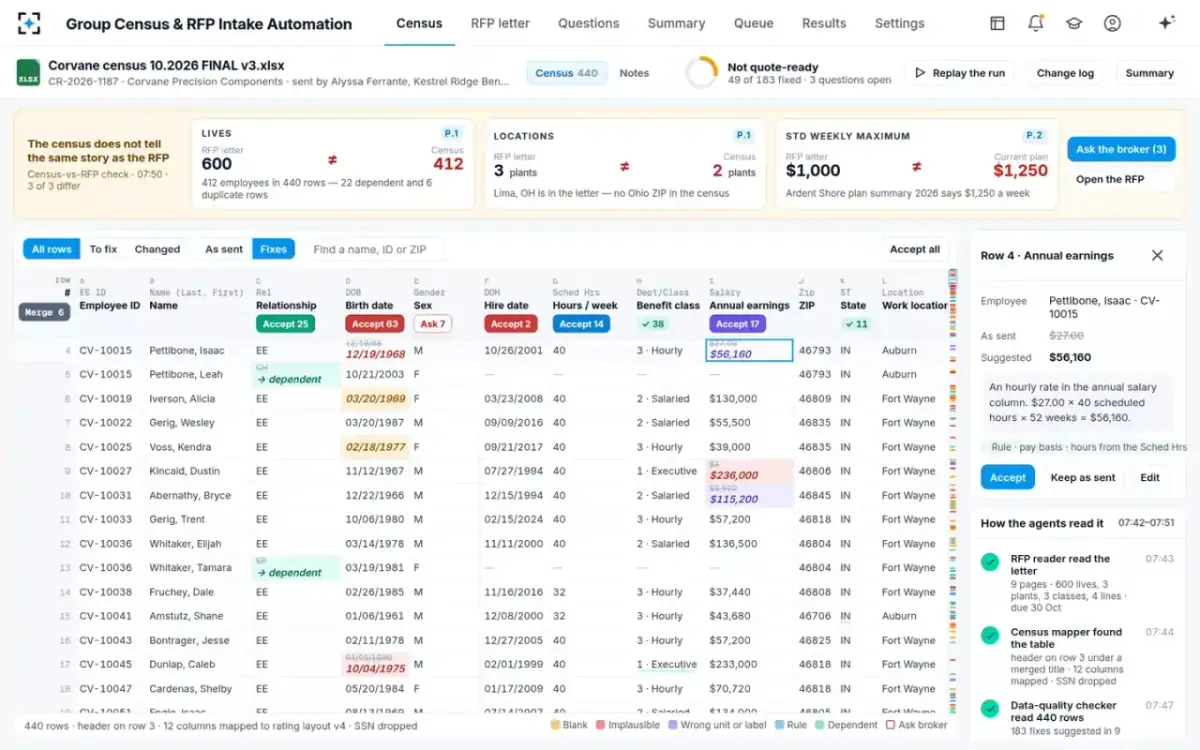Image resolution: width=1200 pixels, height=750 pixels.
Task: Select the To fix filter
Action: [x=103, y=249]
